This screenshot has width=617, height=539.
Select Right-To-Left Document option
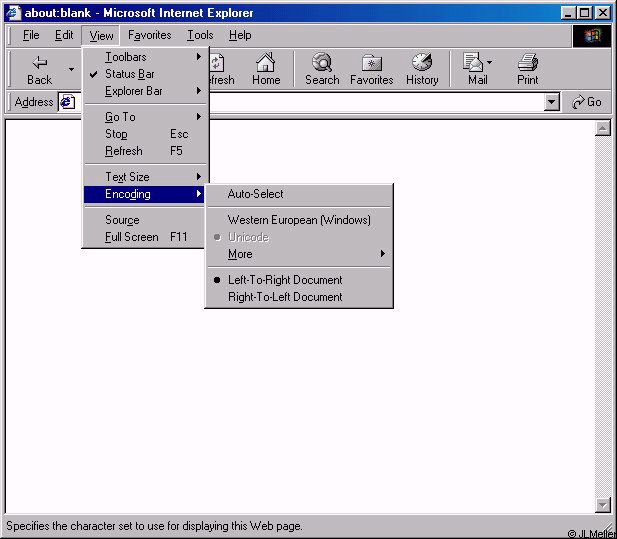(285, 297)
